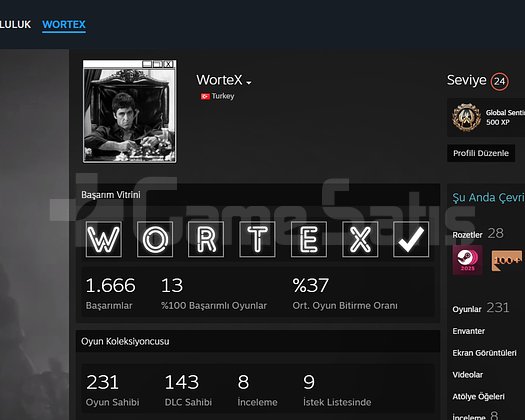This screenshot has width=525, height=420.
Task: Open the W achievement icon in showcase
Action: click(x=104, y=239)
